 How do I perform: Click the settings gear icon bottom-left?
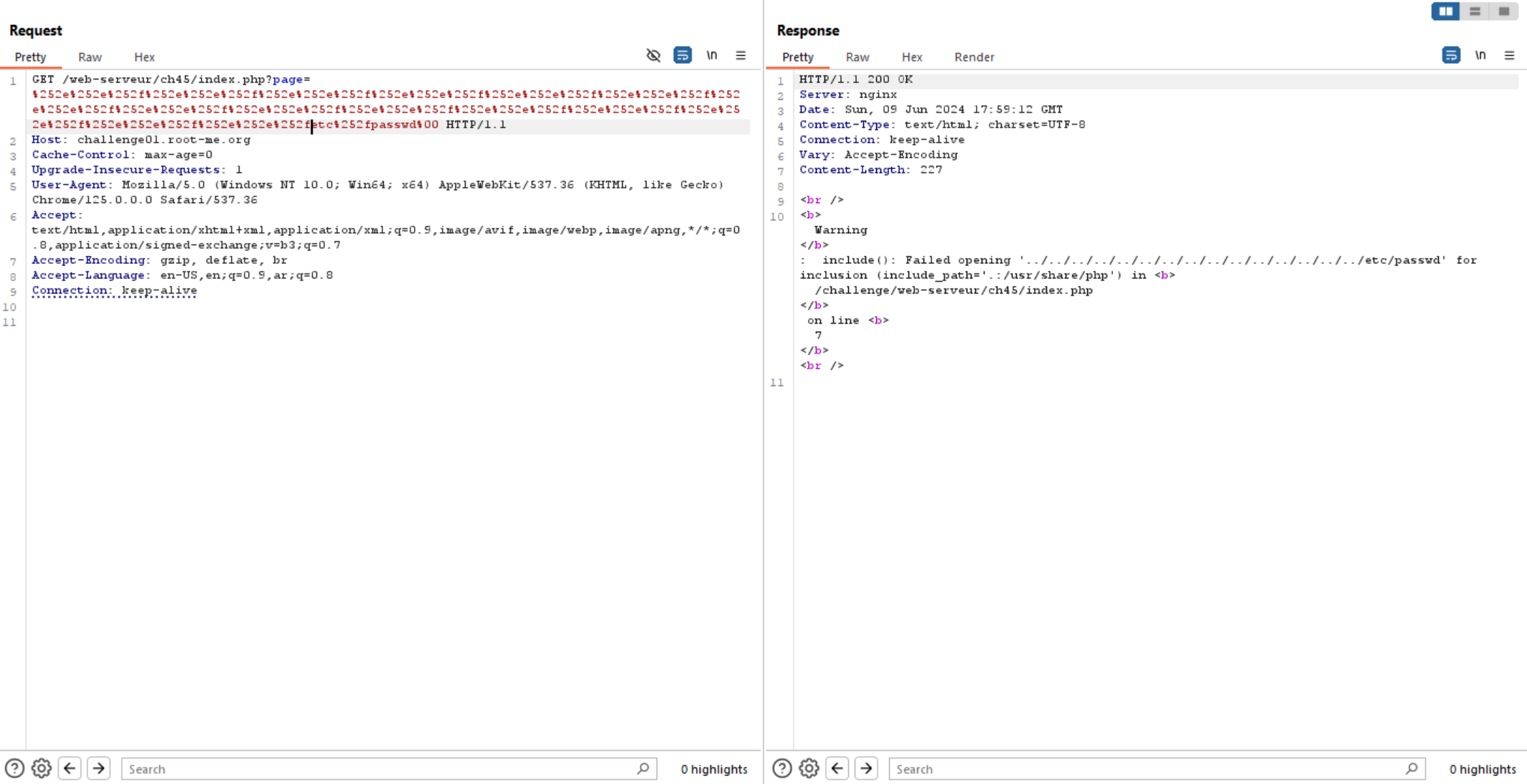(x=41, y=768)
